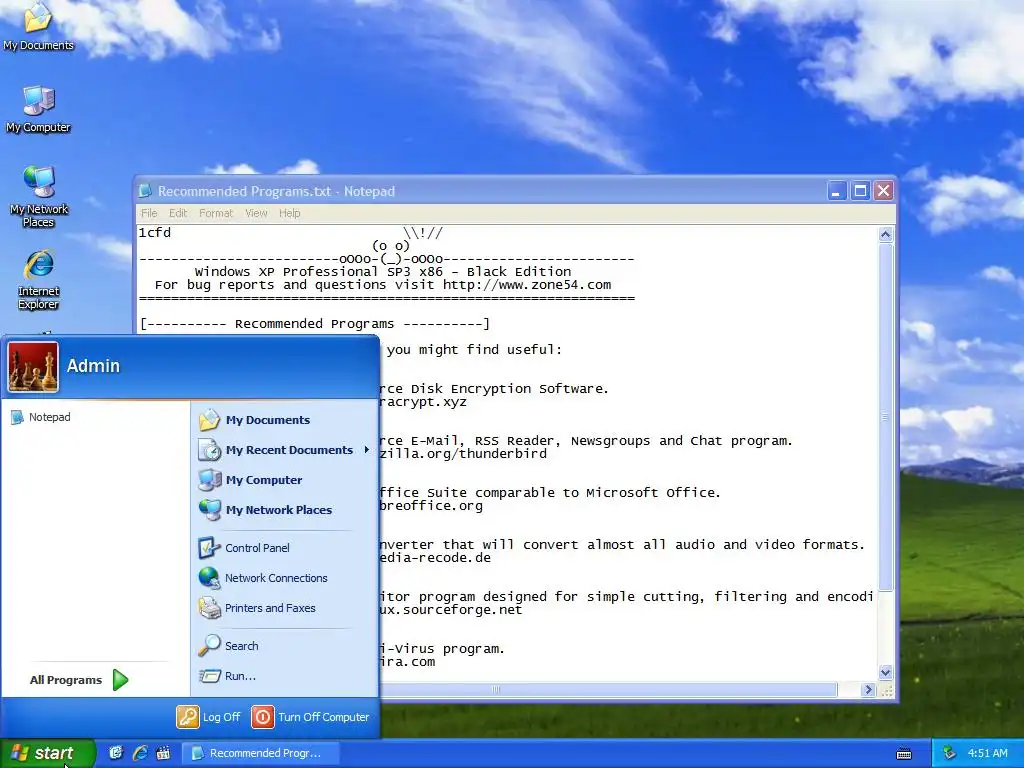Click the Notepad vertical scrollbar thumb
1024x768 pixels.
coord(886,417)
